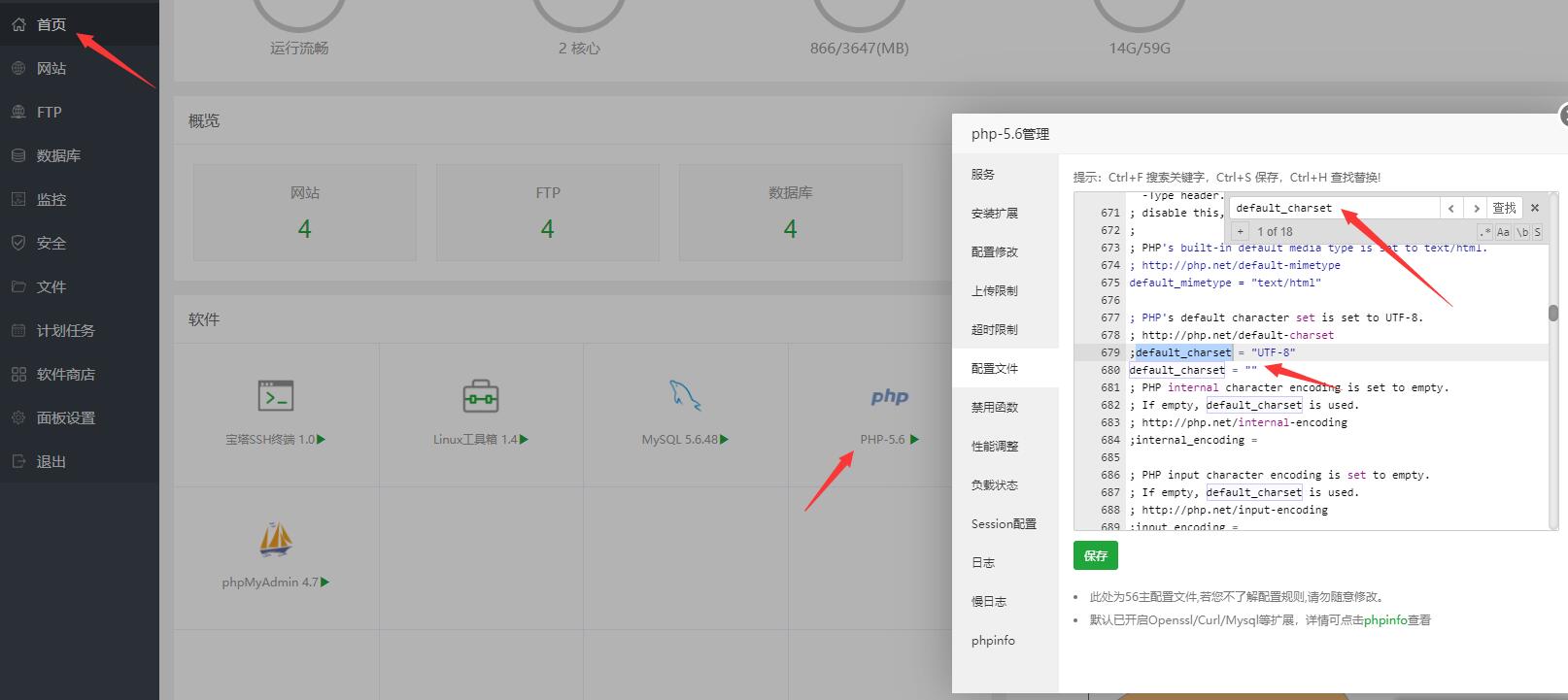Click the FTP overview card
The height and width of the screenshot is (700, 1568).
(548, 213)
